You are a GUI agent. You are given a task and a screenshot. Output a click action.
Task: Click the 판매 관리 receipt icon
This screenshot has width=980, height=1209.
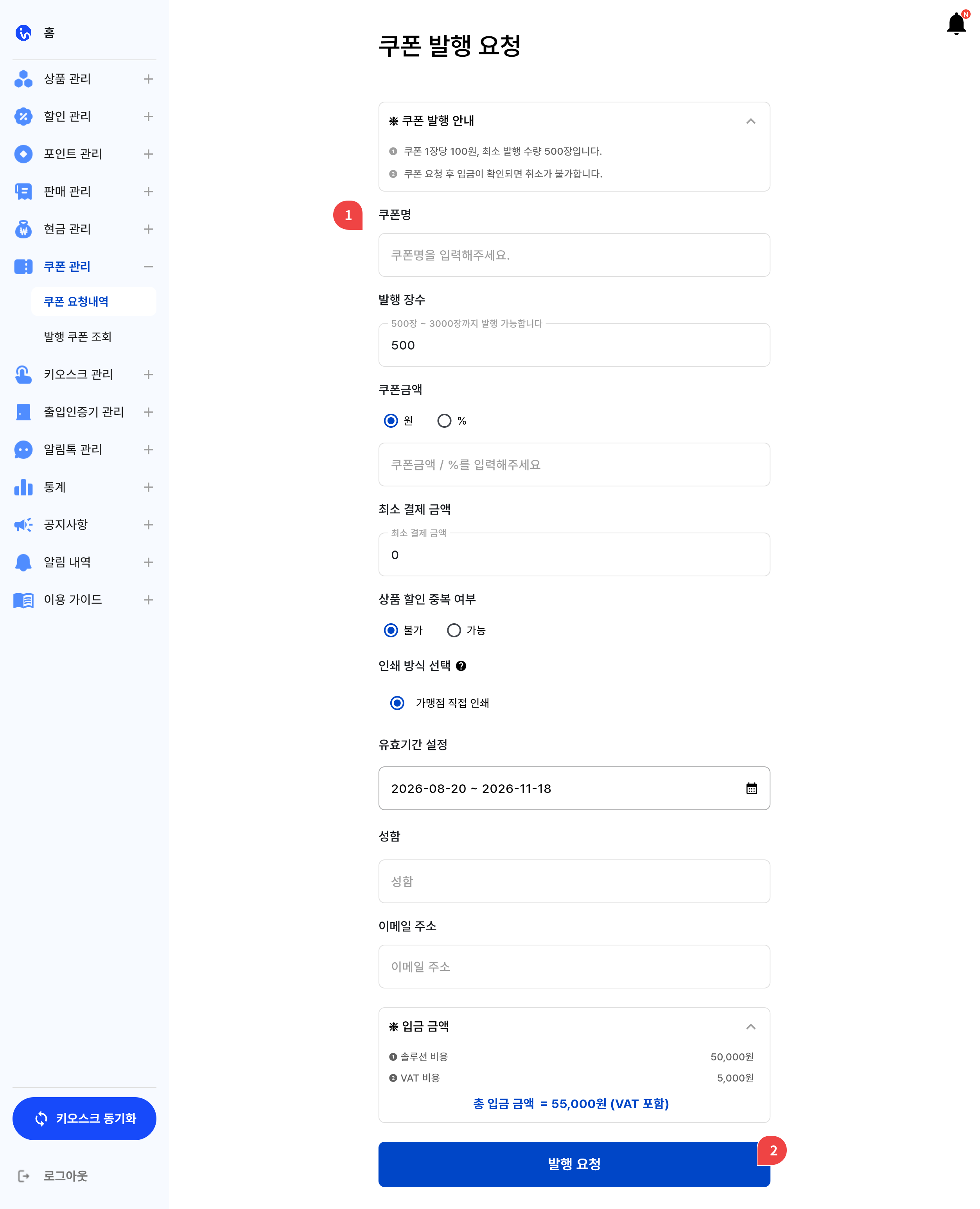[x=23, y=192]
